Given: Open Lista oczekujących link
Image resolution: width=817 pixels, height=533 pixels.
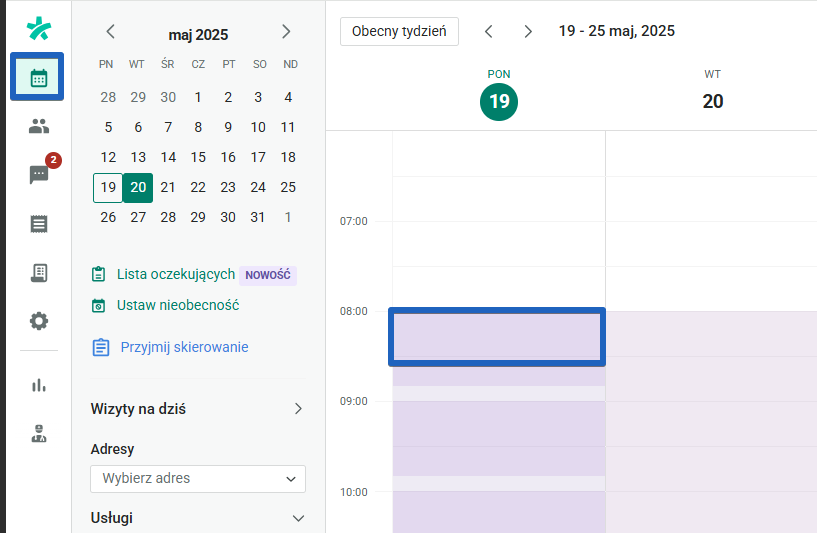Looking at the screenshot, I should [x=175, y=274].
